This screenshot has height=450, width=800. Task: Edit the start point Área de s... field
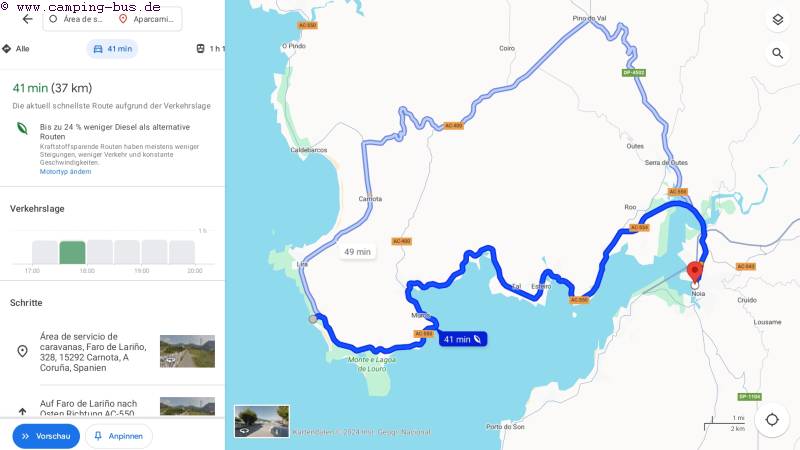pos(77,19)
